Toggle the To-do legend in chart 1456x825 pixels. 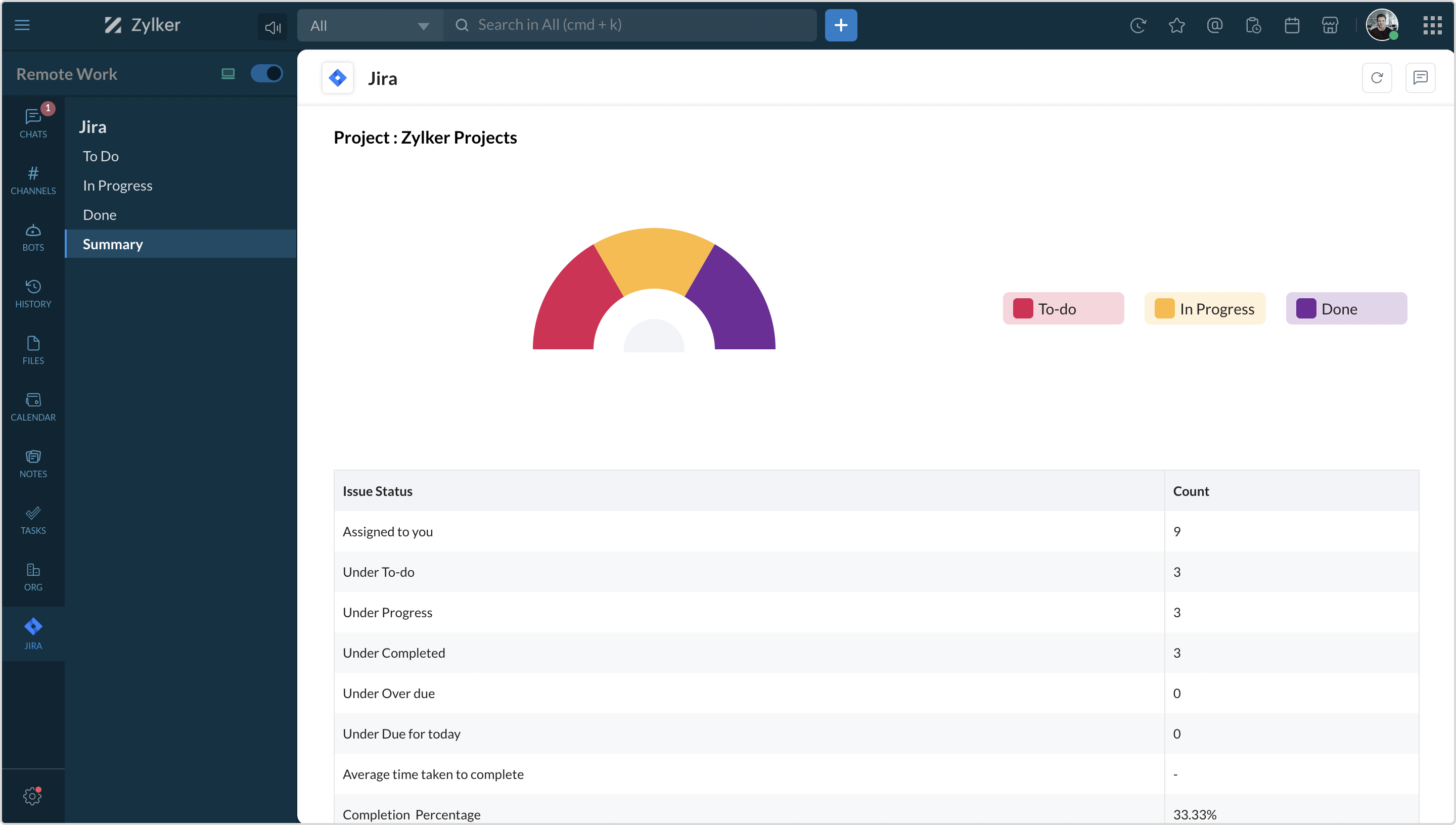coord(1063,309)
